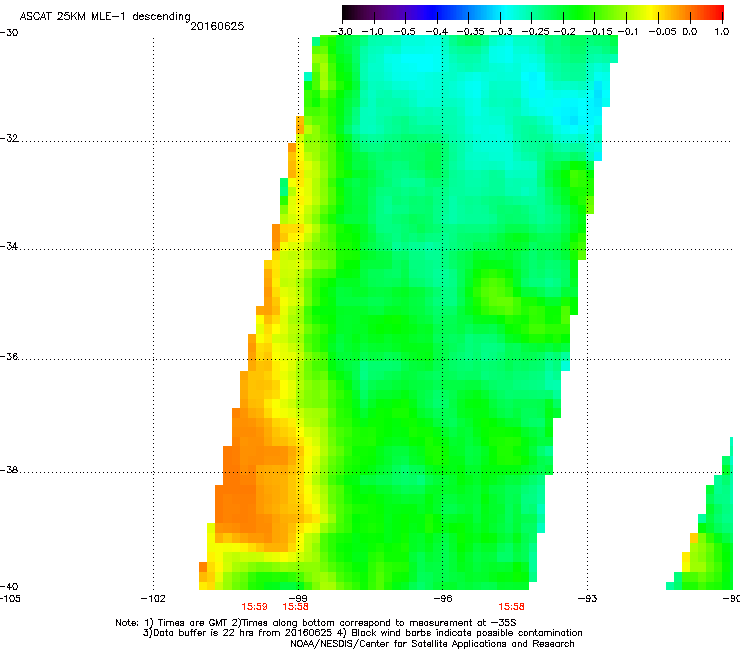This screenshot has height=650, width=740.
Task: Click colorbar tick label '-0.2'
Action: click(564, 32)
